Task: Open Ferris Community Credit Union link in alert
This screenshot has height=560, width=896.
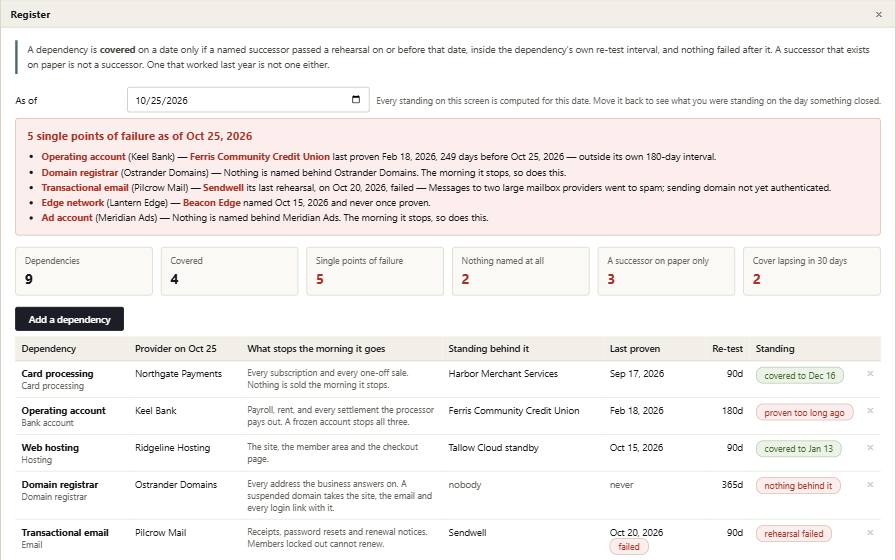Action: point(259,157)
